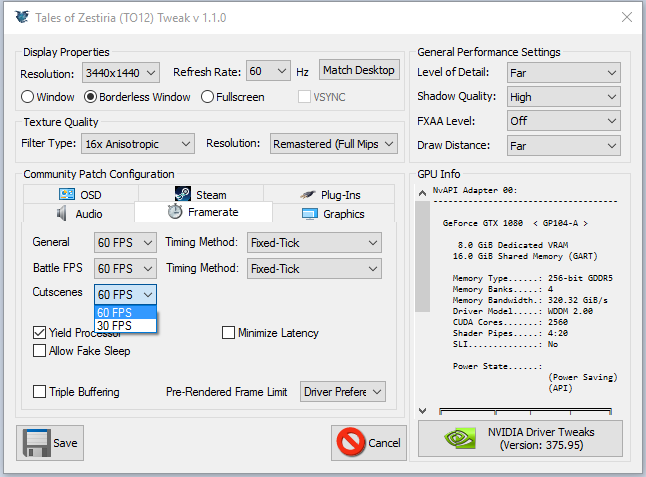Choose 60 FPS from Cutscenes list

pyautogui.click(x=125, y=312)
